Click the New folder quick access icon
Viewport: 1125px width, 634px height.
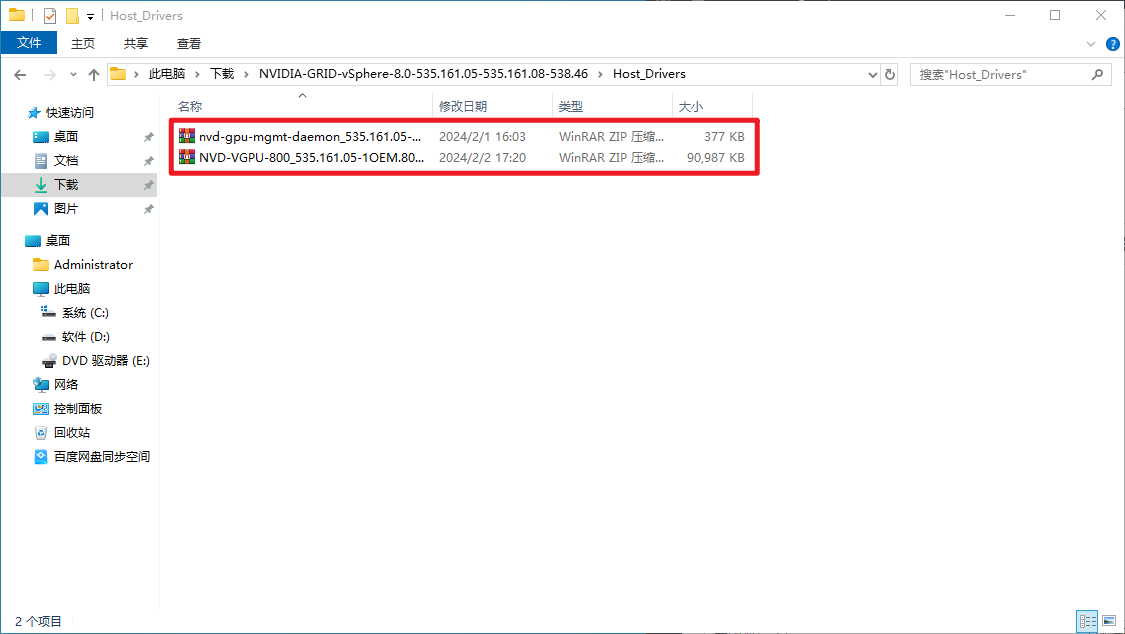pyautogui.click(x=72, y=16)
